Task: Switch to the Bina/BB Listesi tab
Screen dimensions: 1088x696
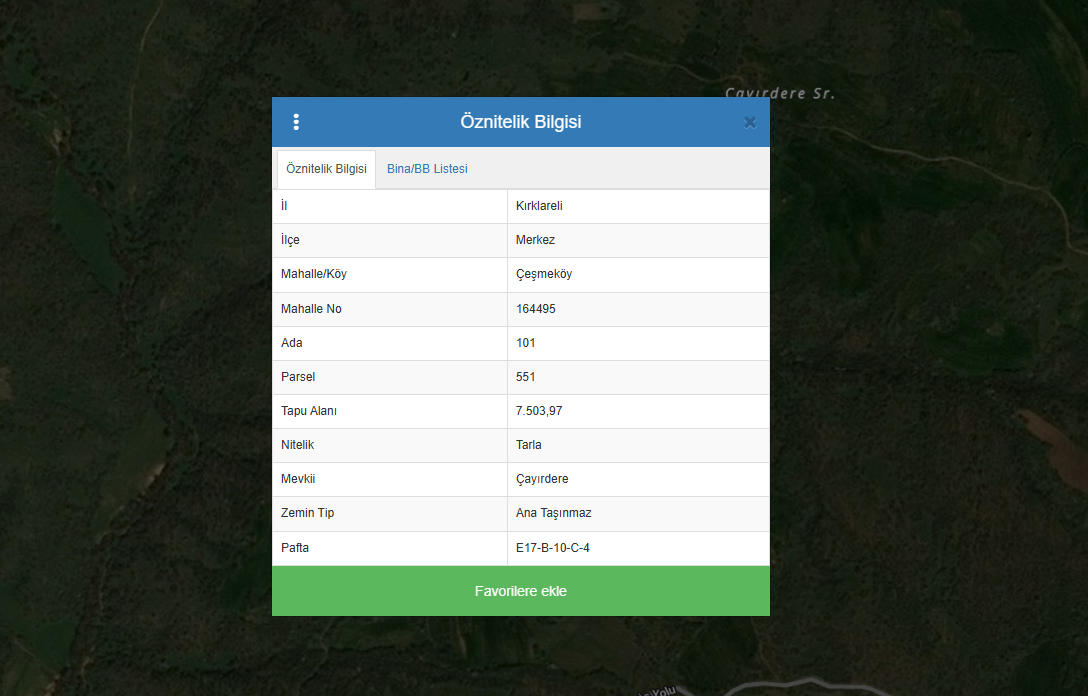Action: pos(427,169)
